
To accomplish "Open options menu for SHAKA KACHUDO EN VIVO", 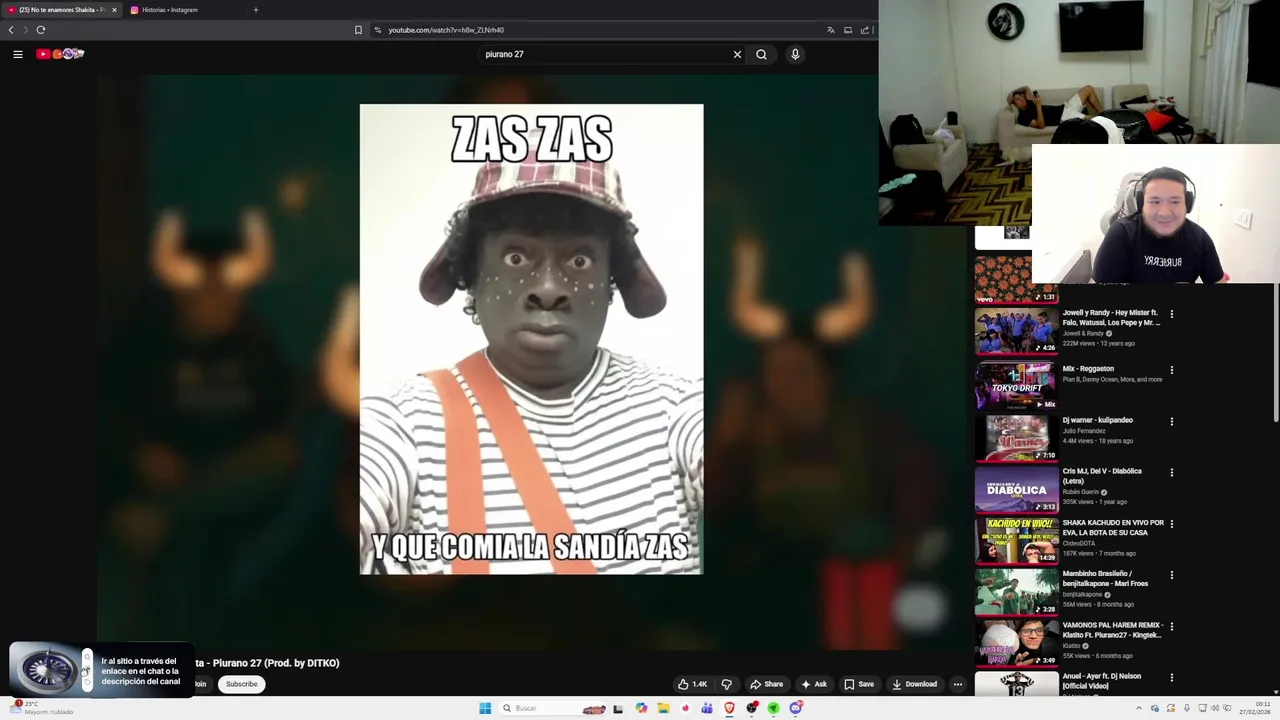I will (1172, 524).
